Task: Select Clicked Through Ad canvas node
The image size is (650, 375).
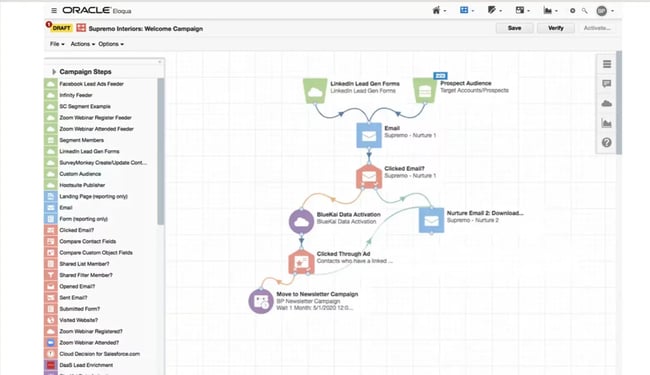Action: point(301,262)
